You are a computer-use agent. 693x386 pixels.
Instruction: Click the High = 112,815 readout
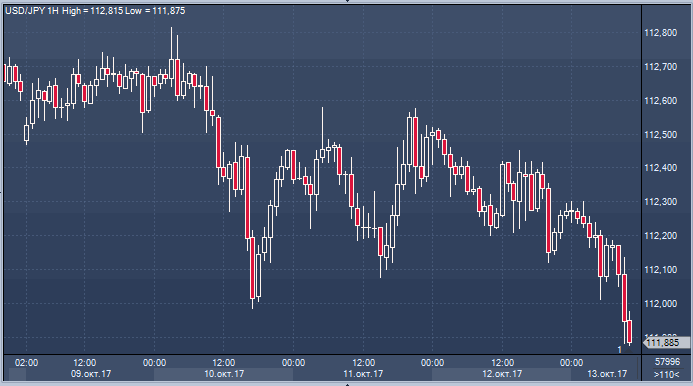coord(92,11)
